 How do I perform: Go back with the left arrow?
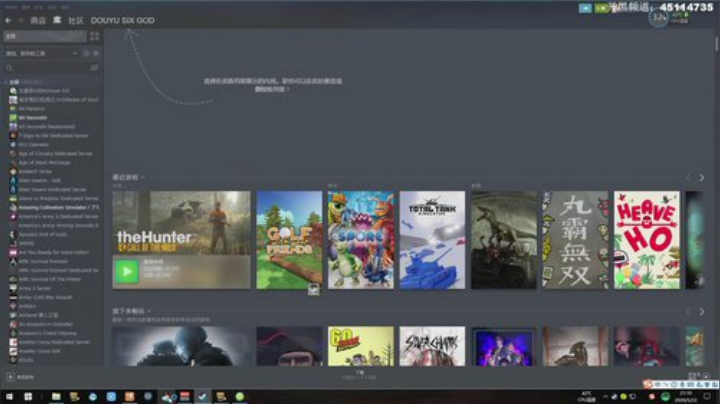point(8,20)
